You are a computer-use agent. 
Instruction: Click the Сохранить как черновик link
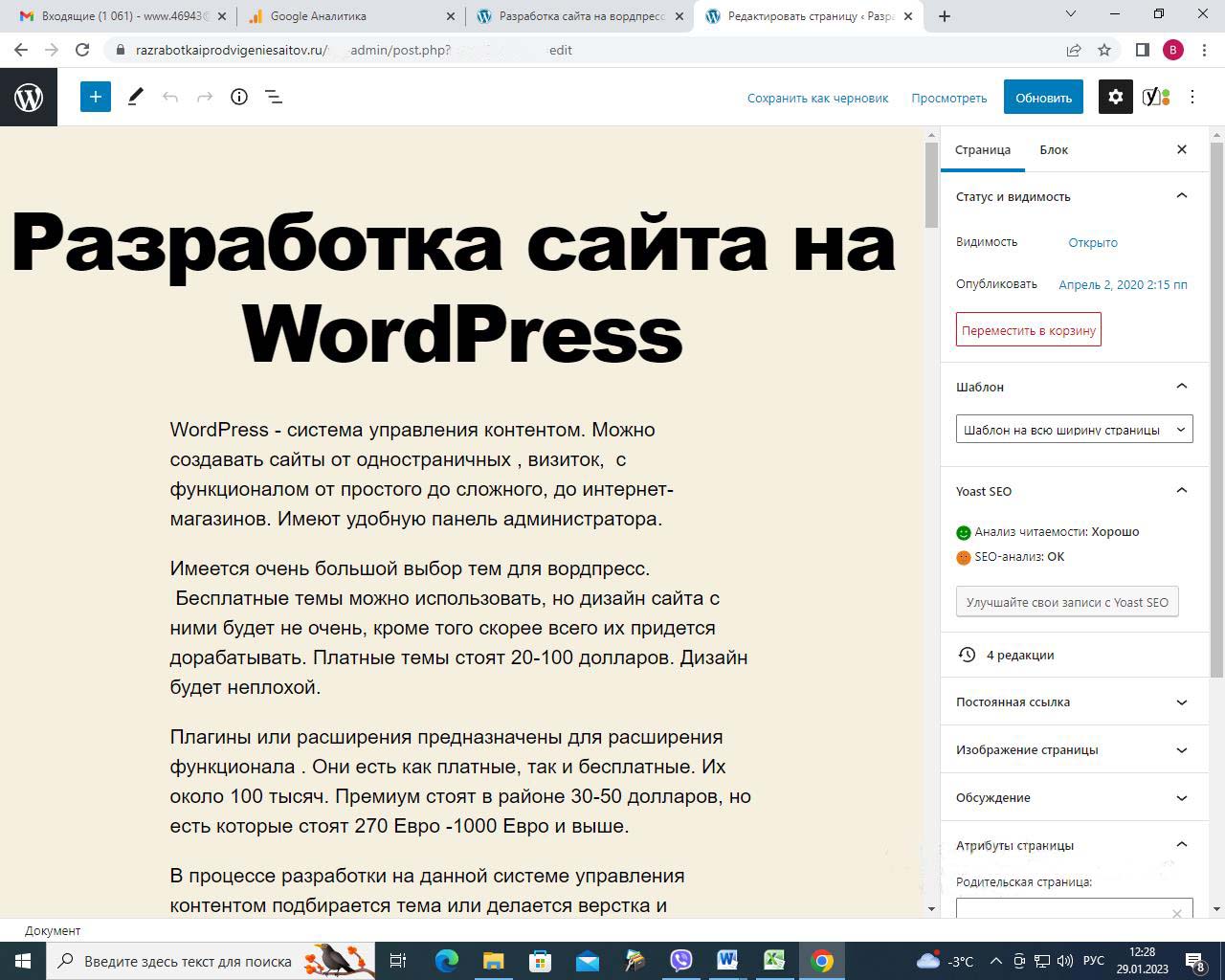pos(817,98)
